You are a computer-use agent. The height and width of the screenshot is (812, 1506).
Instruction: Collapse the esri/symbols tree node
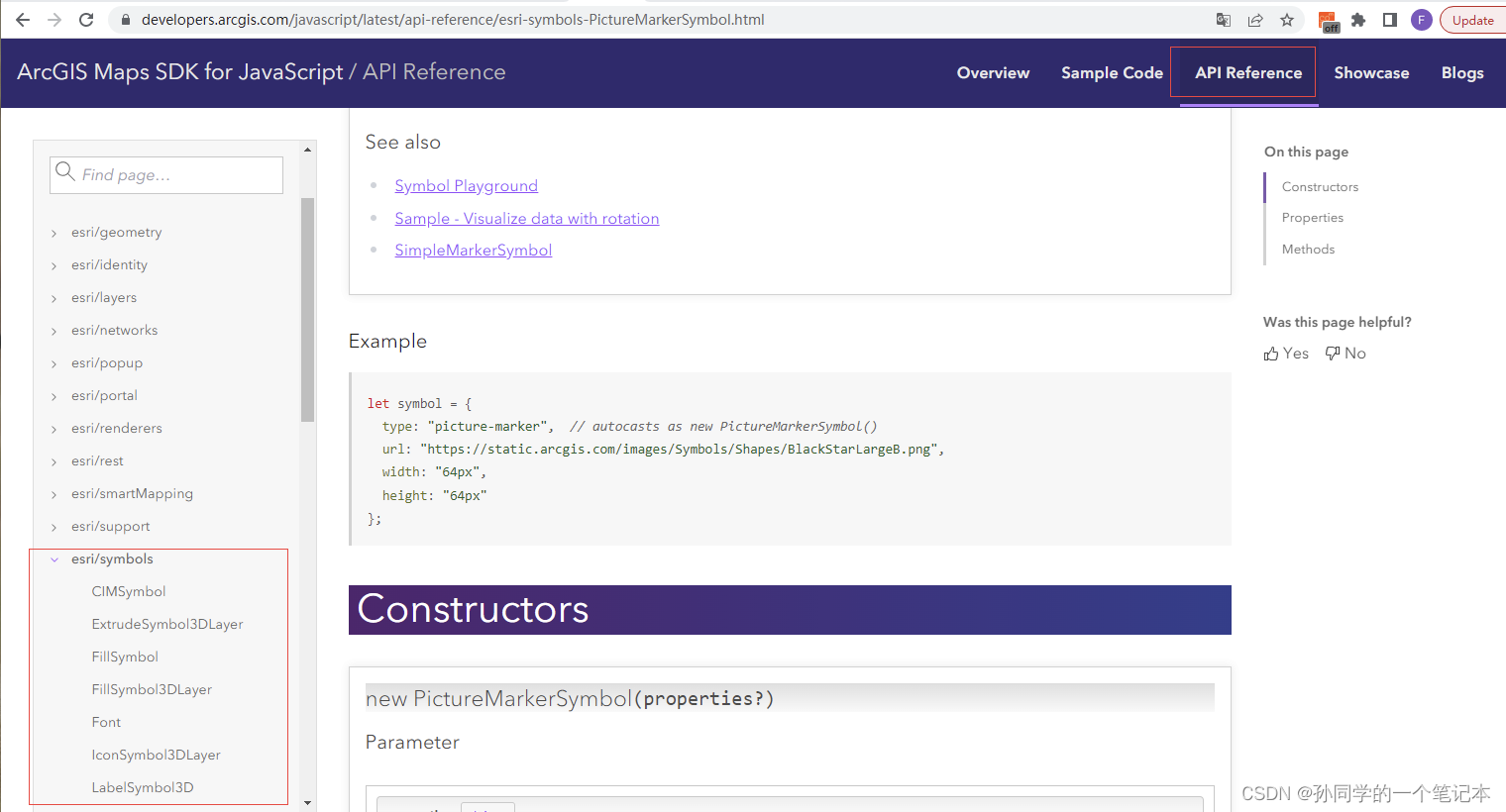(x=54, y=559)
